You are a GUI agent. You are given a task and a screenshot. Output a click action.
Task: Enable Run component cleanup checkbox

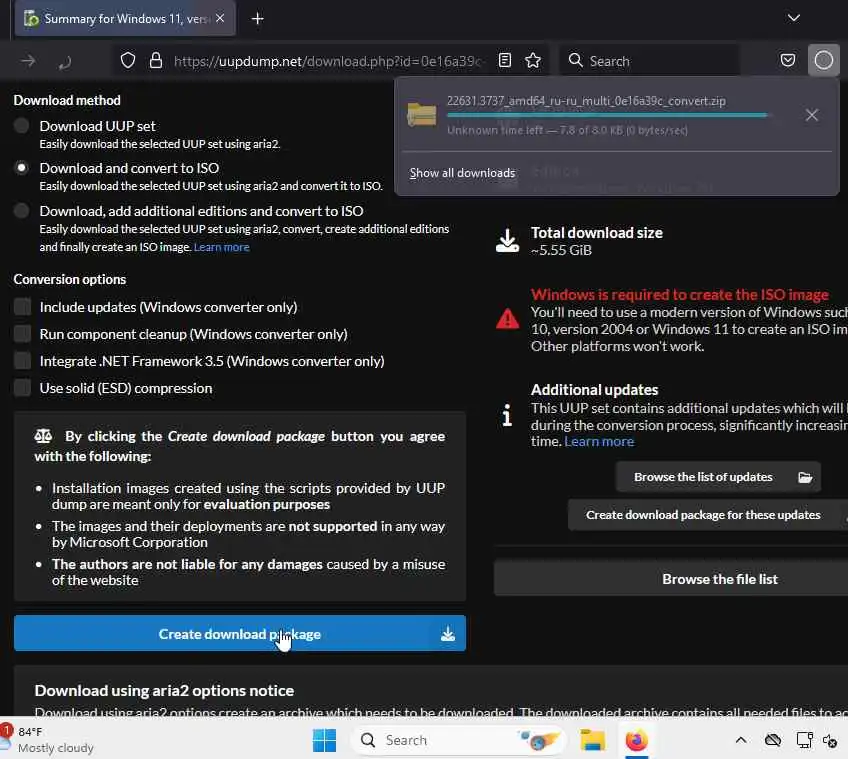[22, 334]
